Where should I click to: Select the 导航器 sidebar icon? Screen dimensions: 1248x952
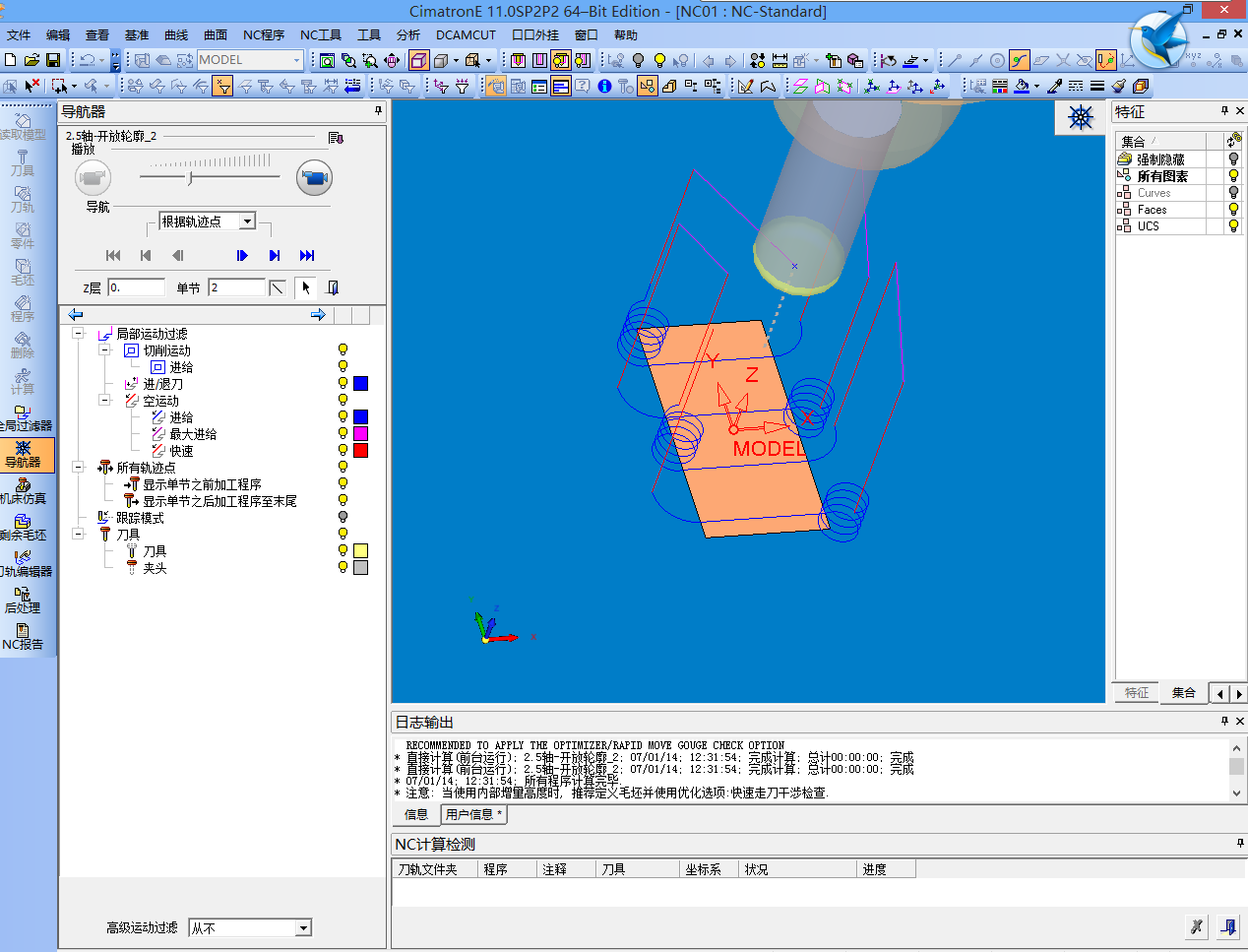pyautogui.click(x=27, y=456)
